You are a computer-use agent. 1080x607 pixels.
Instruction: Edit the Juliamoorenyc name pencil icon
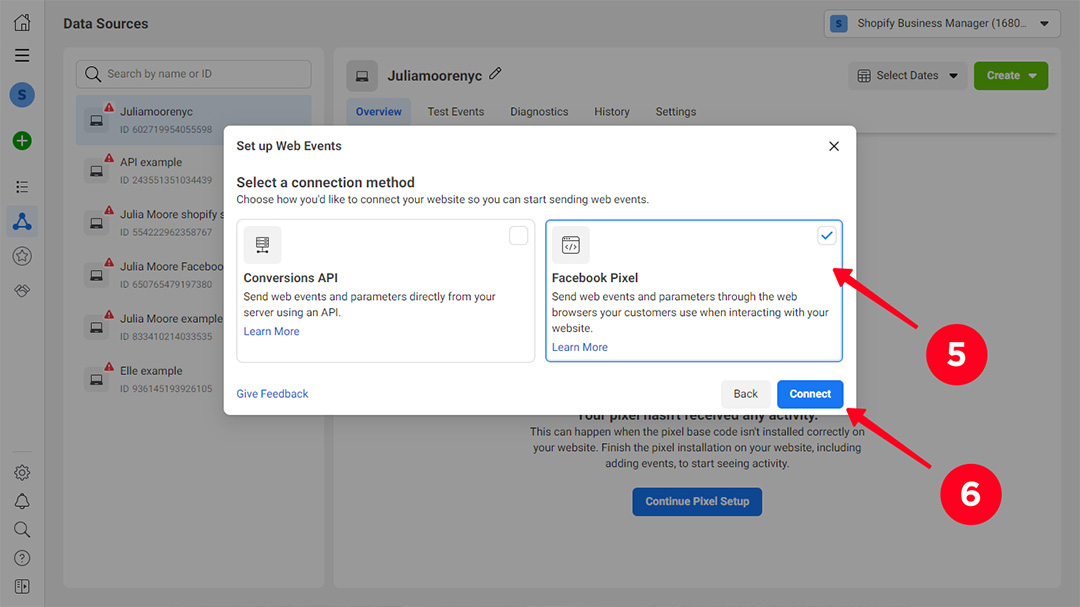(x=495, y=74)
